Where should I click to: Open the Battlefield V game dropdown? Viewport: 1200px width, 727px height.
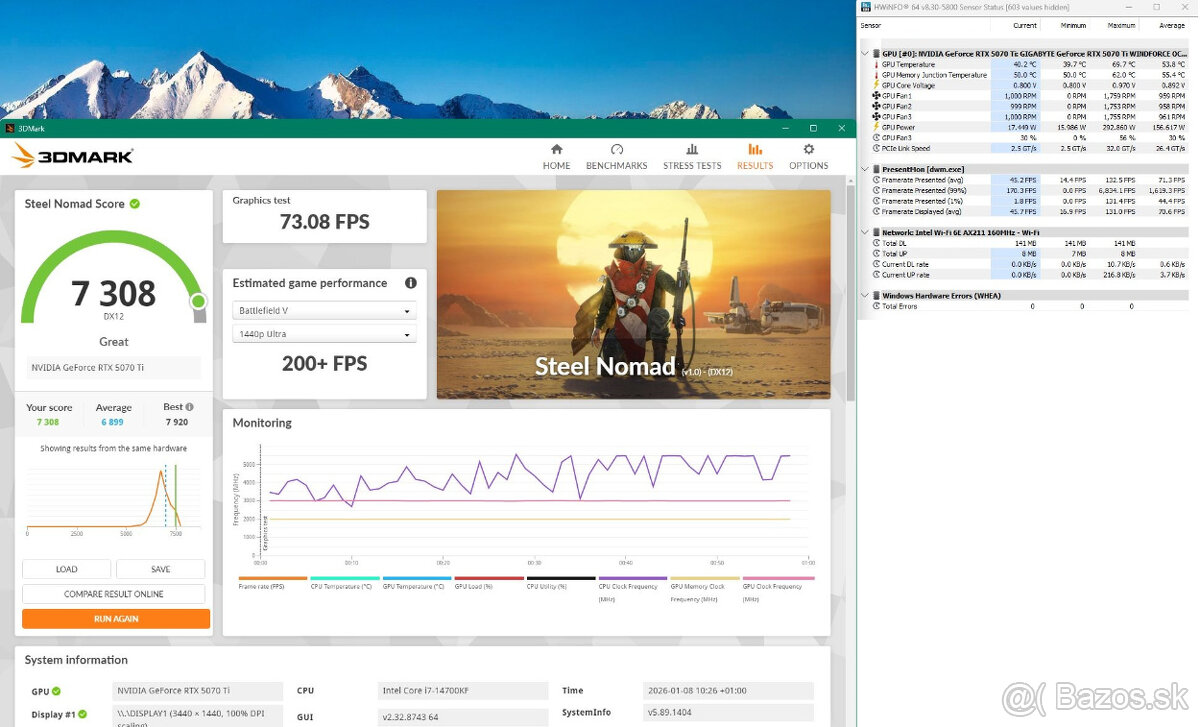[x=324, y=311]
